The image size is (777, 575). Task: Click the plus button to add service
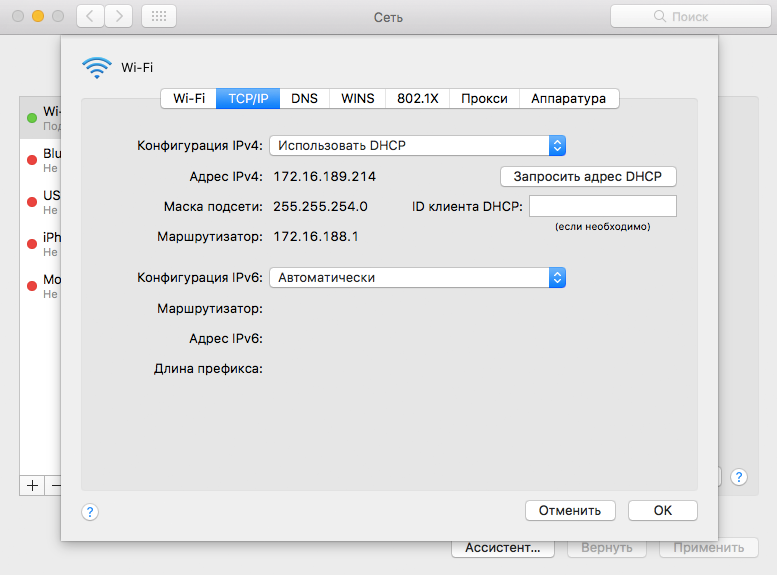pyautogui.click(x=32, y=485)
